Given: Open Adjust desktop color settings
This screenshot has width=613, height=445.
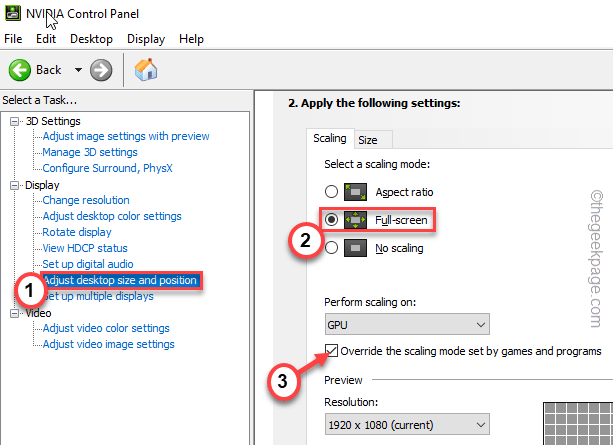Looking at the screenshot, I should coord(112,216).
